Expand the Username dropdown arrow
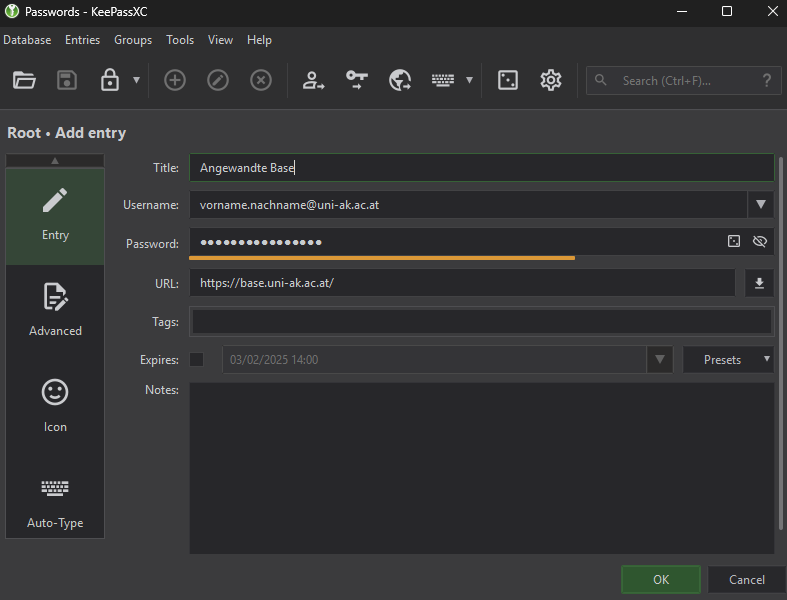This screenshot has height=600, width=787. (761, 205)
